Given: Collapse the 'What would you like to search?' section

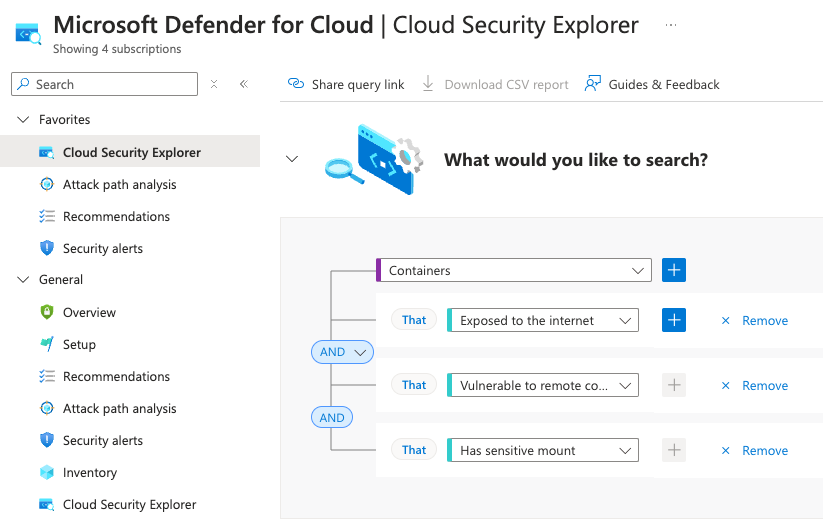Looking at the screenshot, I should 292,159.
